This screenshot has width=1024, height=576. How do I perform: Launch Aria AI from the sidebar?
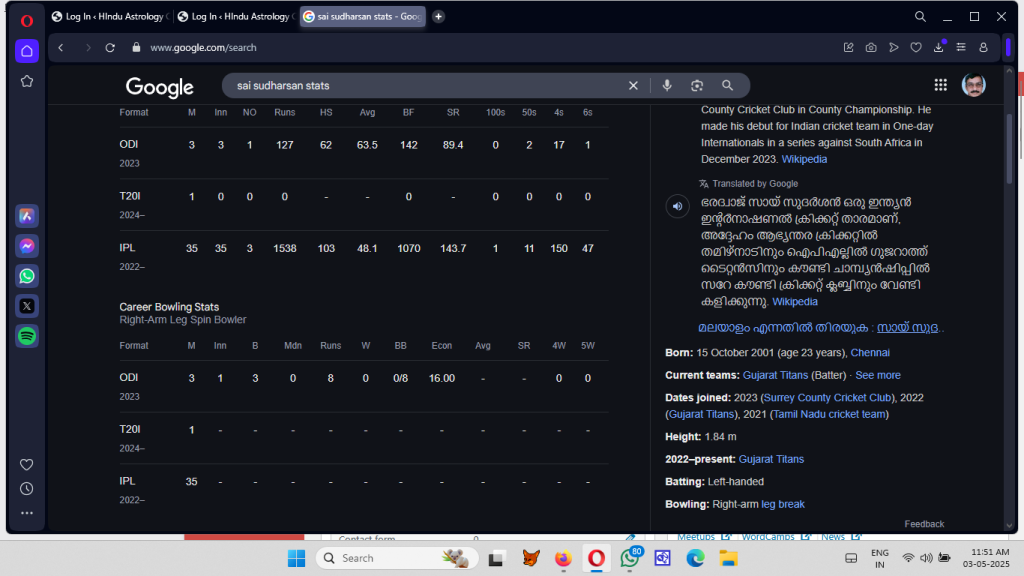27,216
